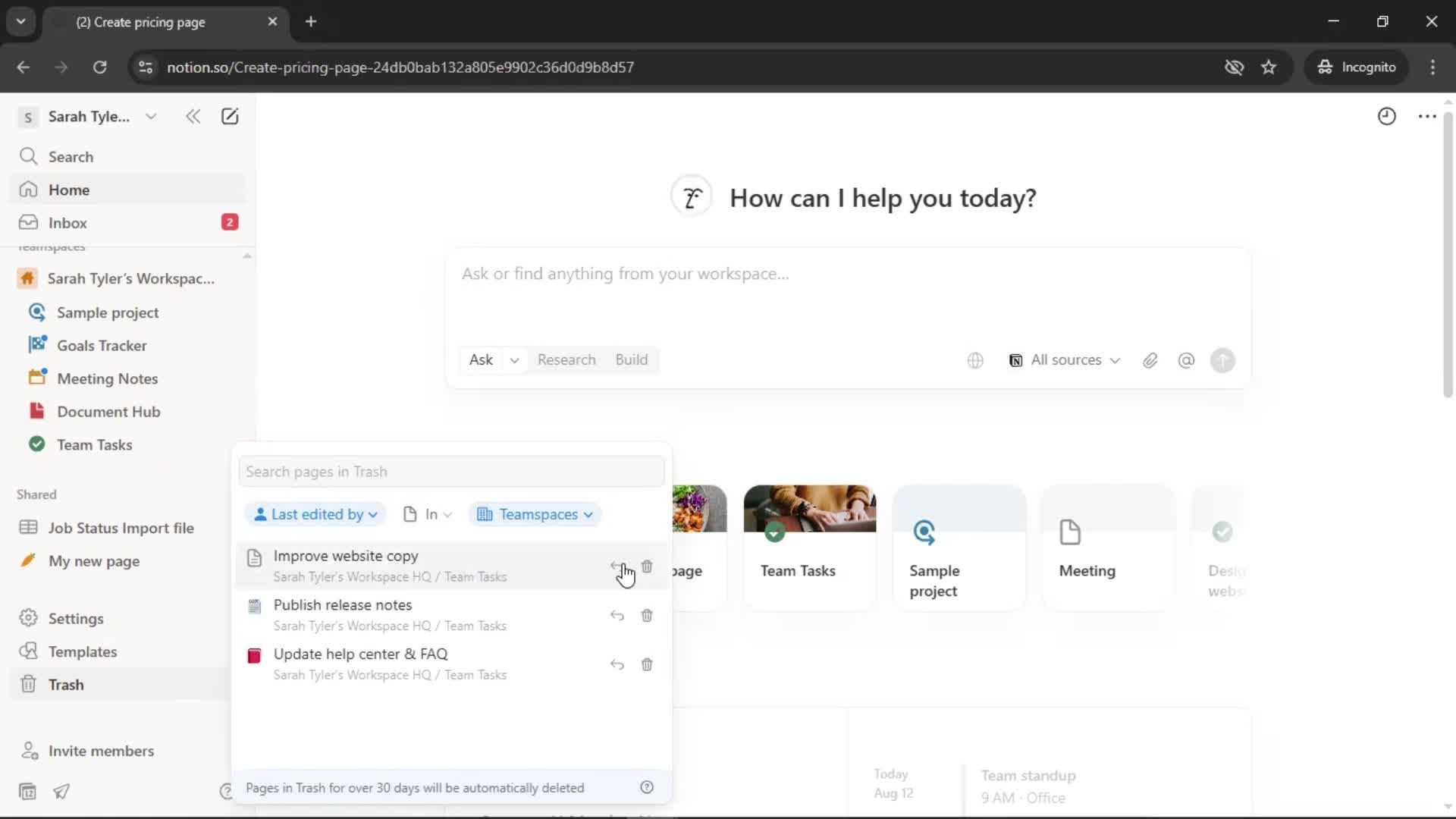Permanently delete Improve website copy
Viewport: 1456px width, 819px height.
pyautogui.click(x=647, y=566)
